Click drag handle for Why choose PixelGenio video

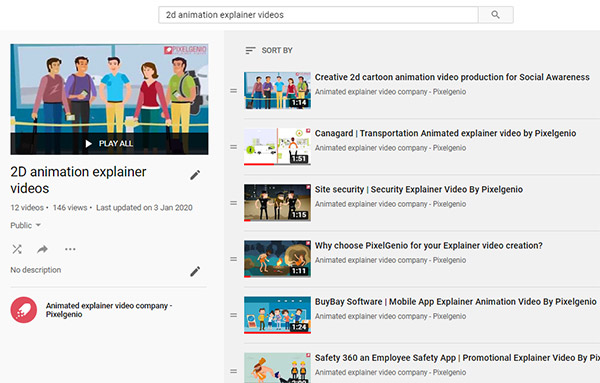click(x=233, y=259)
